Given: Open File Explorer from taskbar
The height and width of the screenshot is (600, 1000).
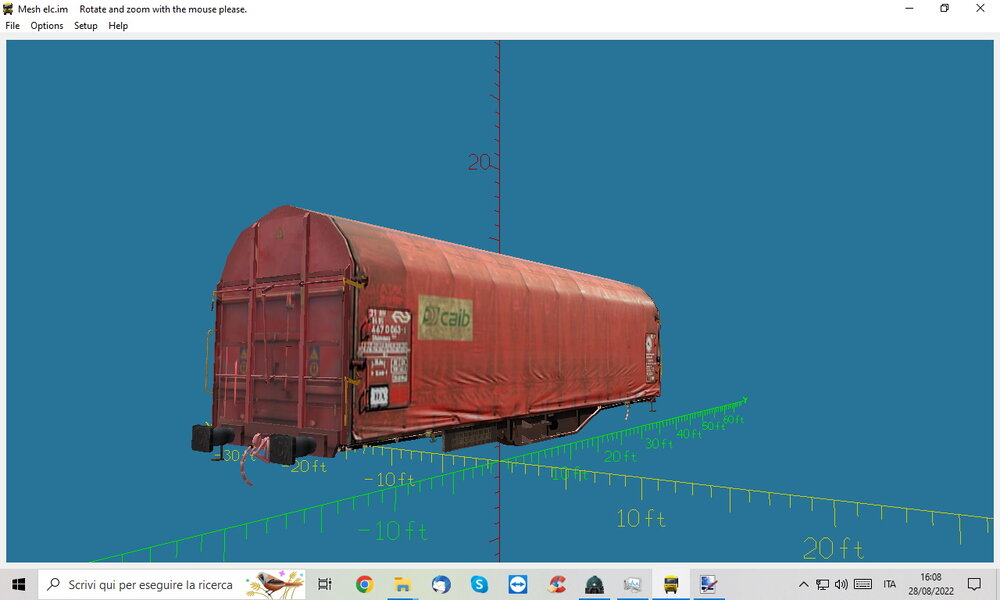Looking at the screenshot, I should (x=402, y=584).
